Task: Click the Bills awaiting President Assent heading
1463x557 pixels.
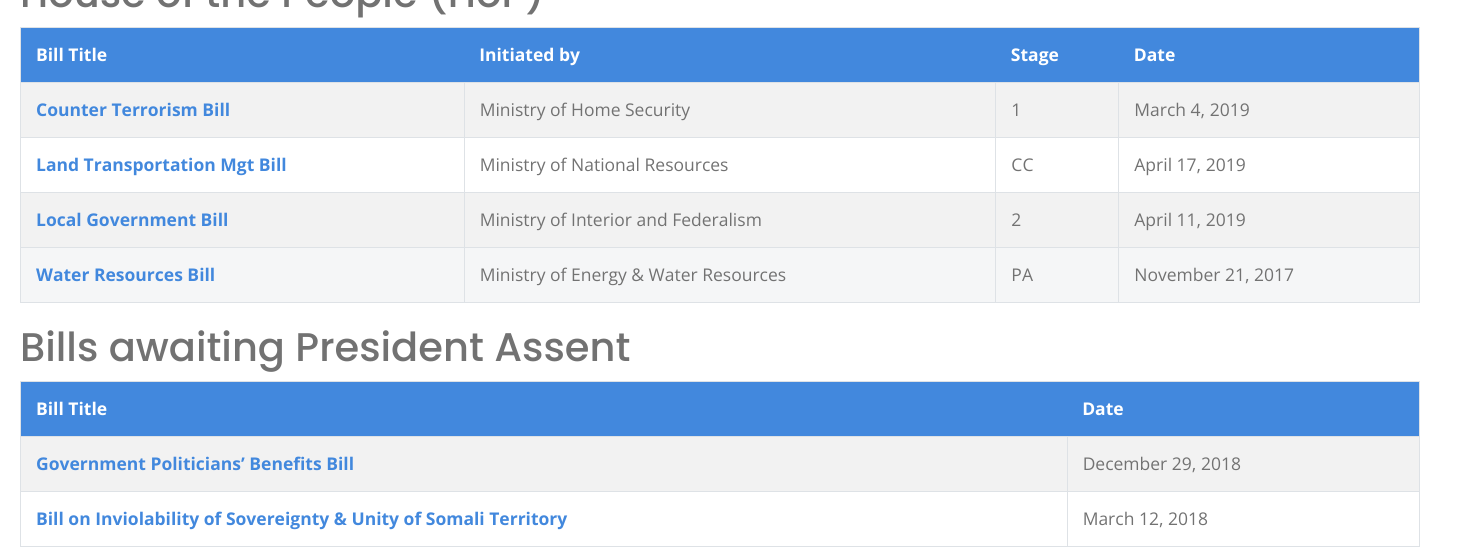Action: pyautogui.click(x=325, y=347)
